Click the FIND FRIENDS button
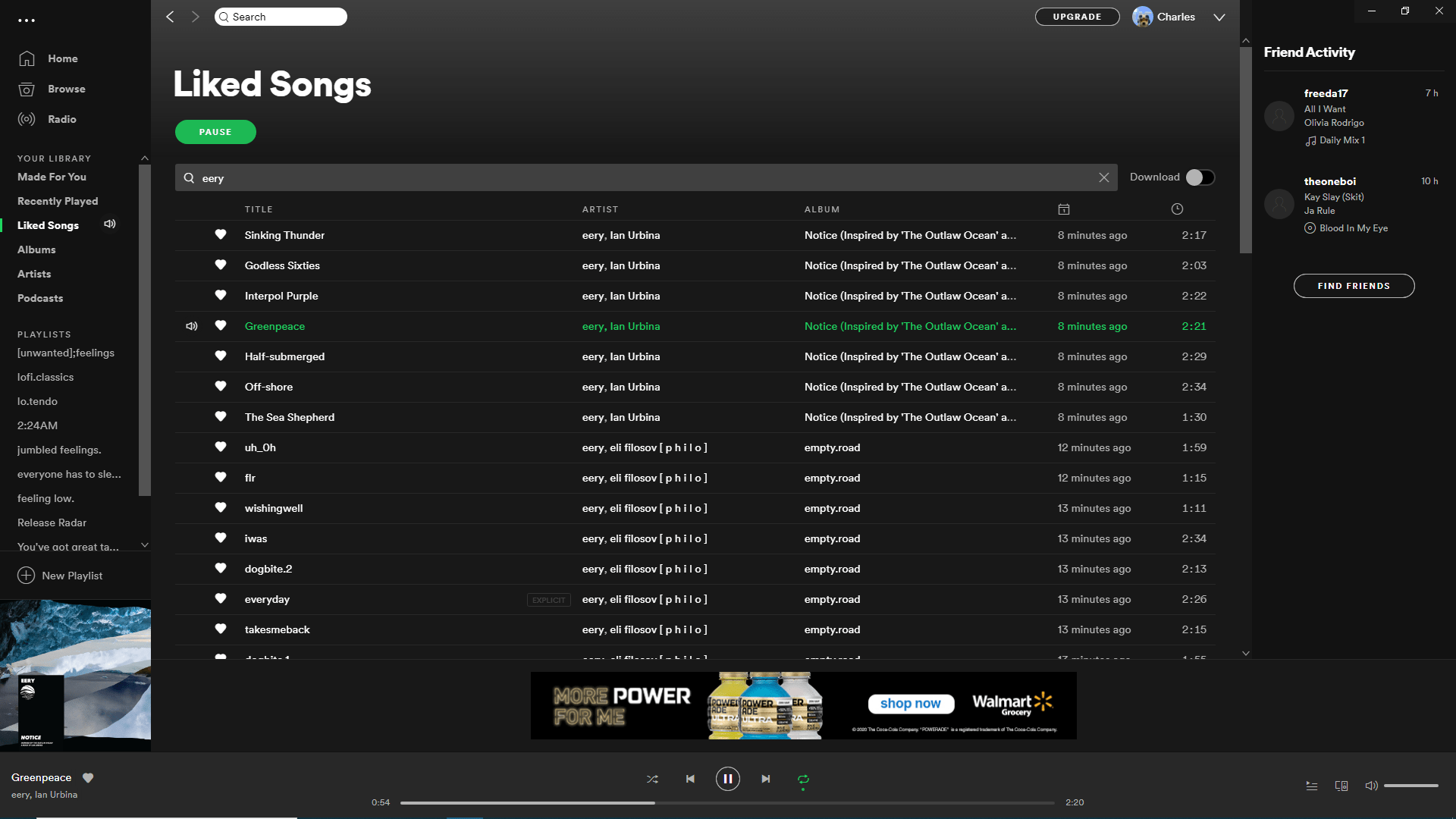The height and width of the screenshot is (819, 1456). 1354,286
